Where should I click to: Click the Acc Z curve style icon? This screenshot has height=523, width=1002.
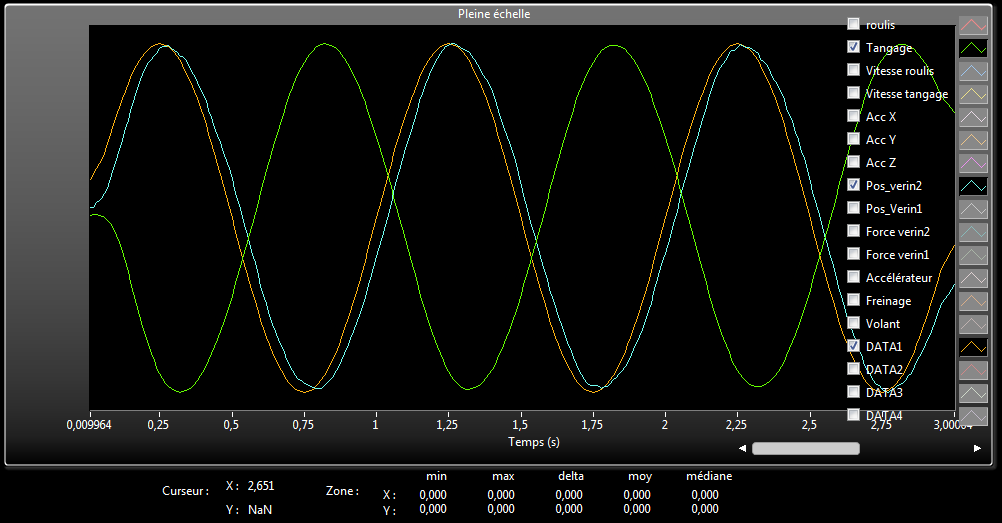tap(973, 162)
